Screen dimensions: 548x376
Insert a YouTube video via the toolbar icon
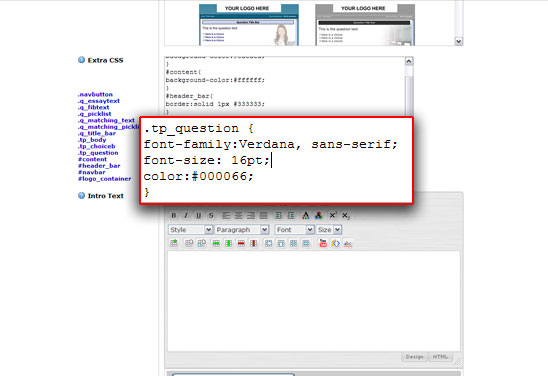(x=323, y=243)
